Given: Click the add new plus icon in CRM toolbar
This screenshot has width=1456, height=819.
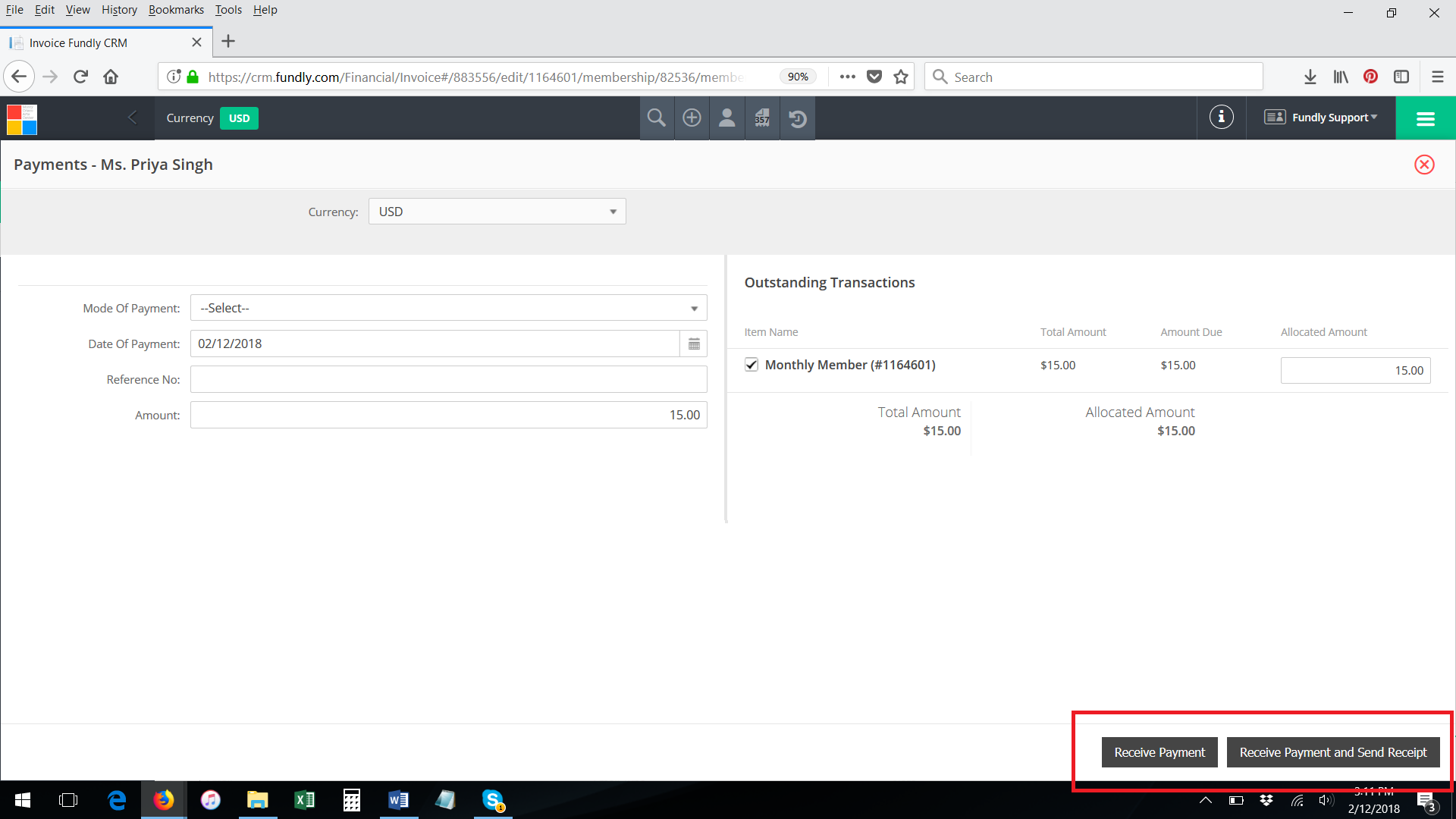Looking at the screenshot, I should [692, 118].
